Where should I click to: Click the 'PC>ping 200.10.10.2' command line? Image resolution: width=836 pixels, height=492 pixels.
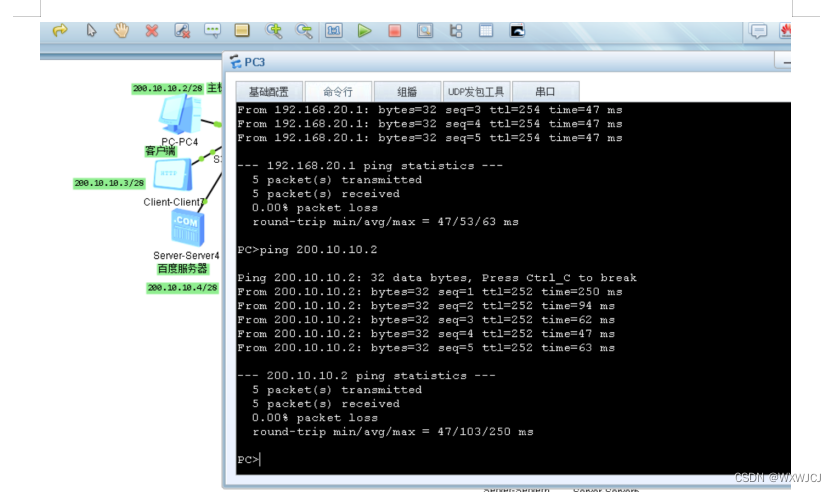[307, 249]
